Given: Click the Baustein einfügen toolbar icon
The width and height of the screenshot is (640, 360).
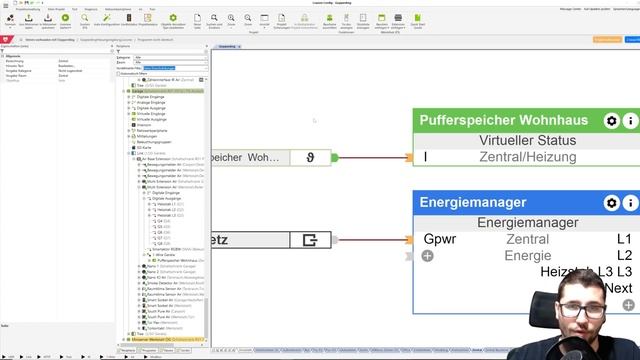Looking at the screenshot, I should [x=382, y=18].
